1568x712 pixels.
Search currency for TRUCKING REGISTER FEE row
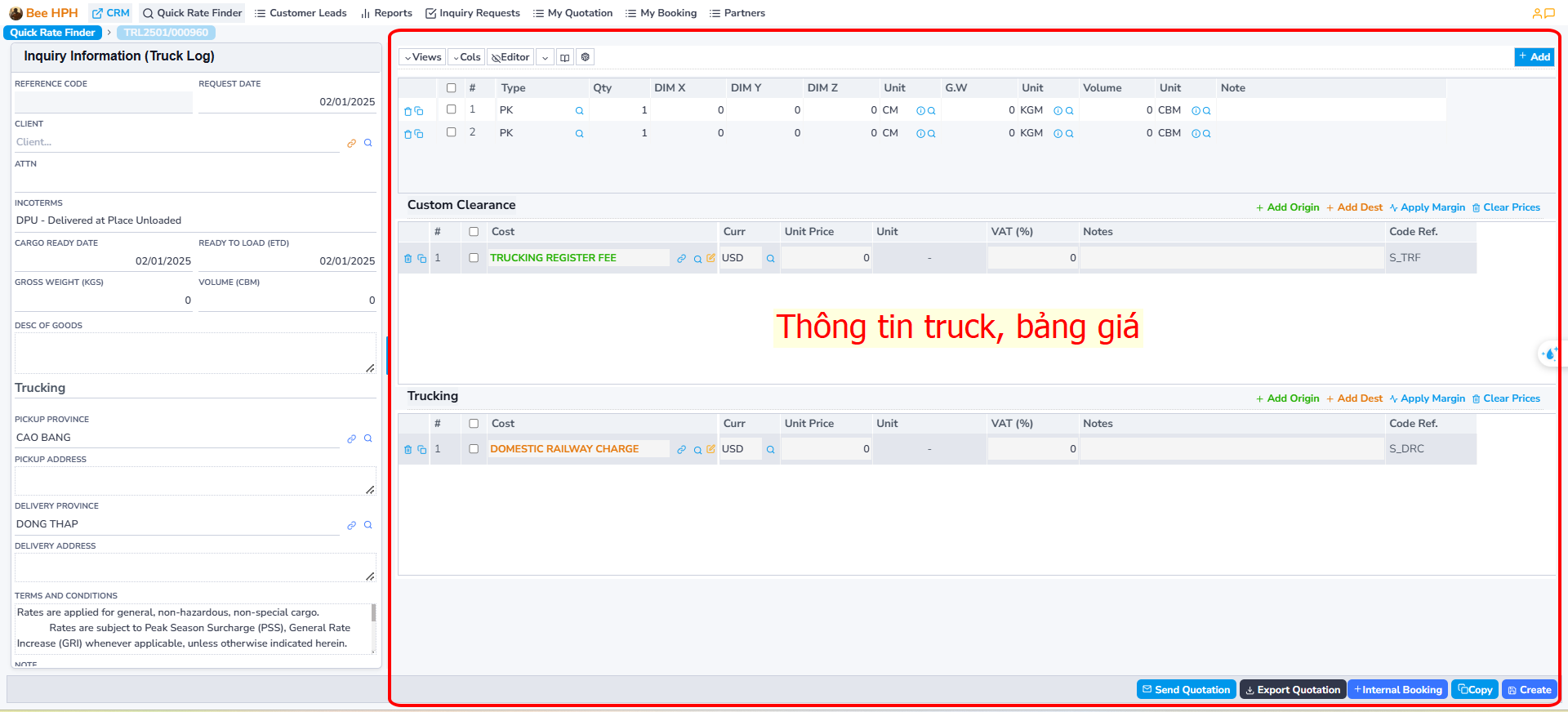(x=770, y=259)
